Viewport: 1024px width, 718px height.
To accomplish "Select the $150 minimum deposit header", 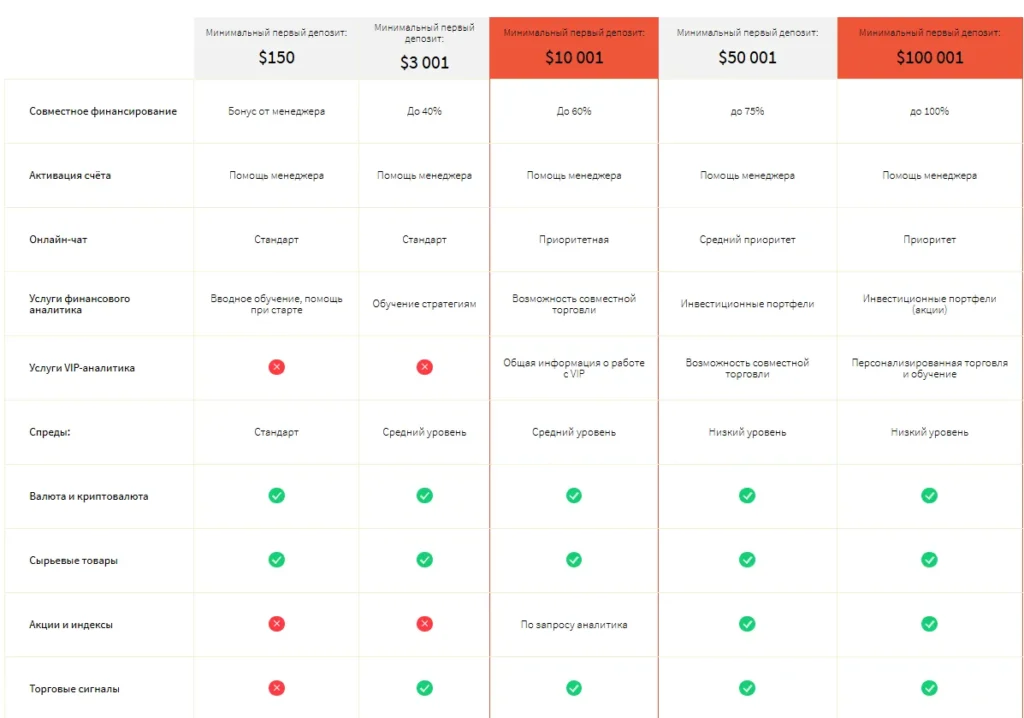I will click(x=277, y=48).
